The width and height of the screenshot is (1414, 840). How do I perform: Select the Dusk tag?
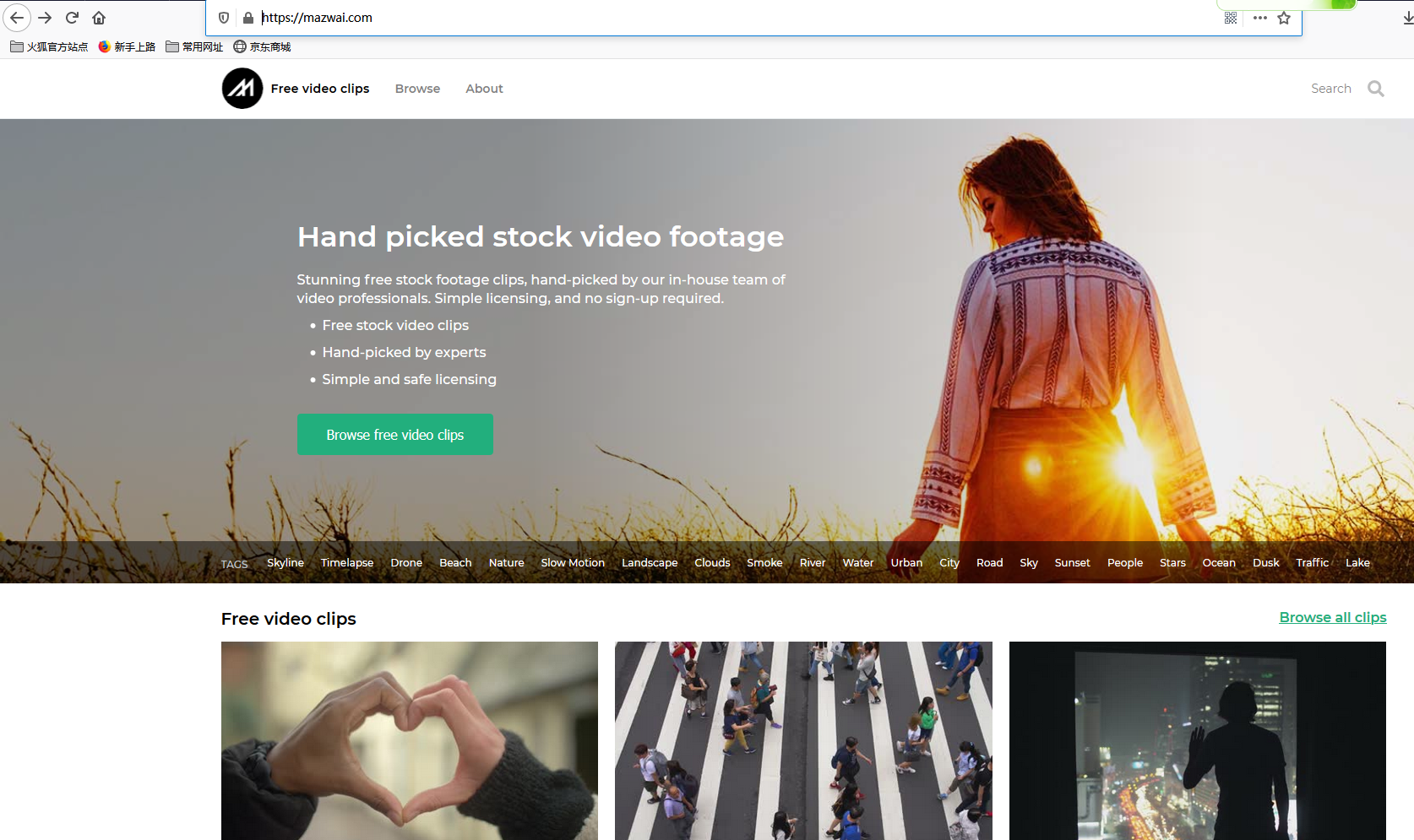(x=1266, y=563)
